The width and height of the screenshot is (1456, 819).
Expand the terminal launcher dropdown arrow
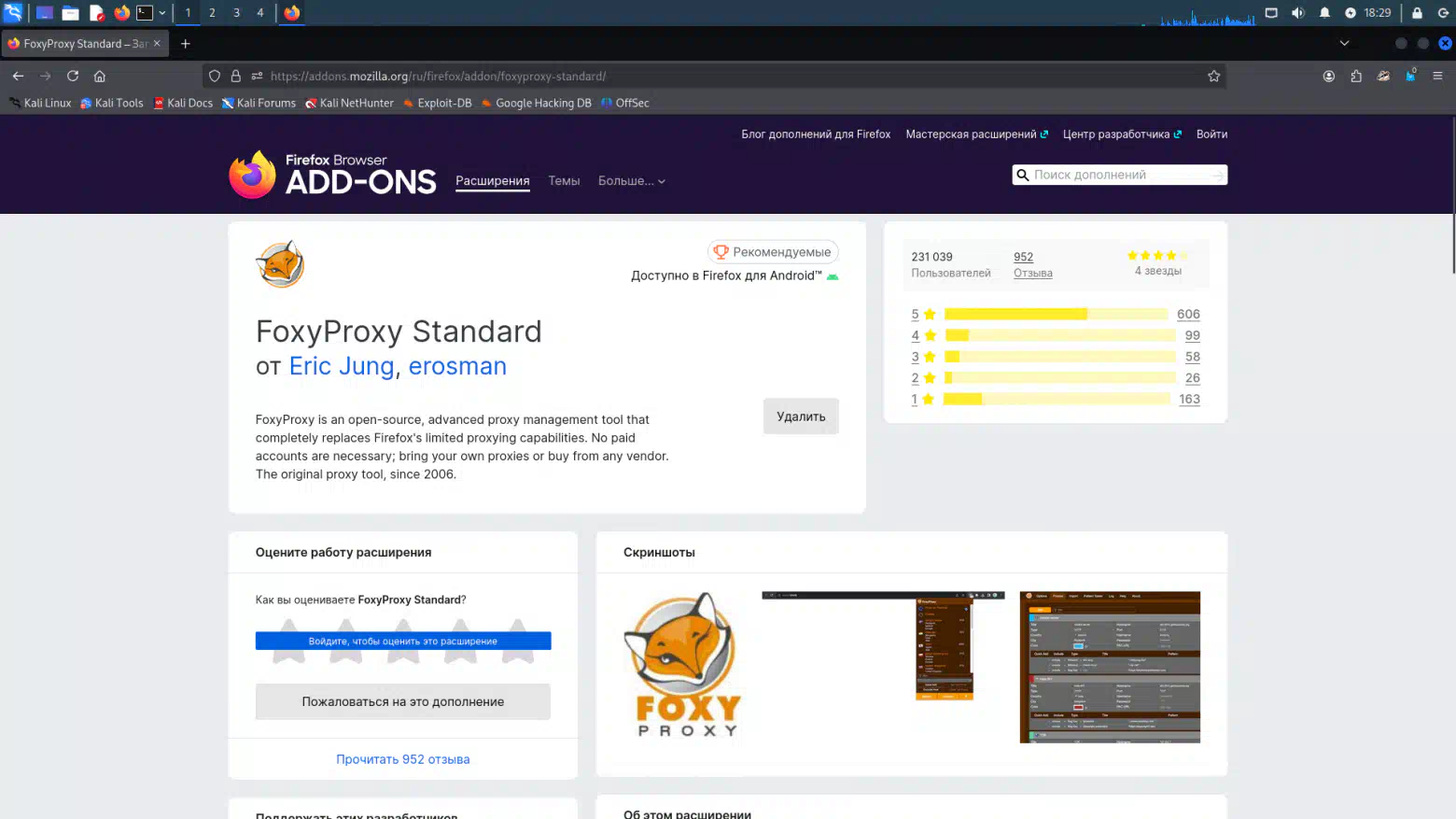[x=162, y=13]
